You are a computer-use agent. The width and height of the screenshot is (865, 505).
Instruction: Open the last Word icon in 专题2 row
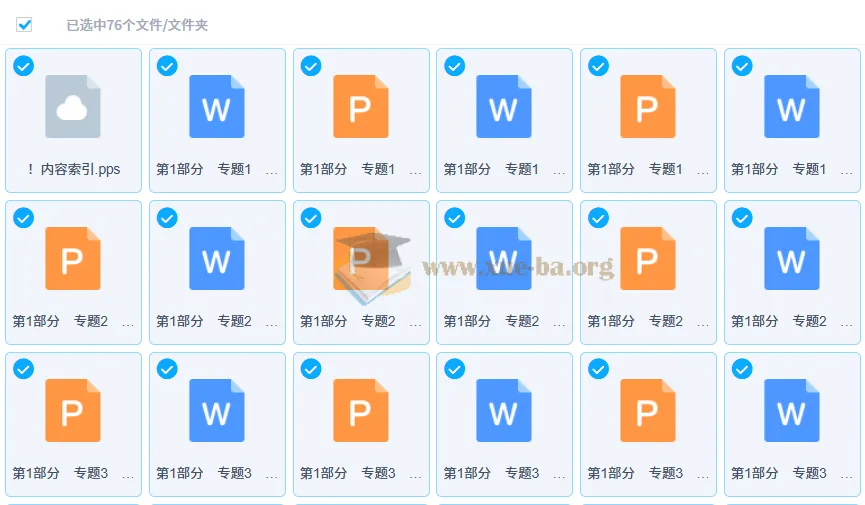[791, 259]
